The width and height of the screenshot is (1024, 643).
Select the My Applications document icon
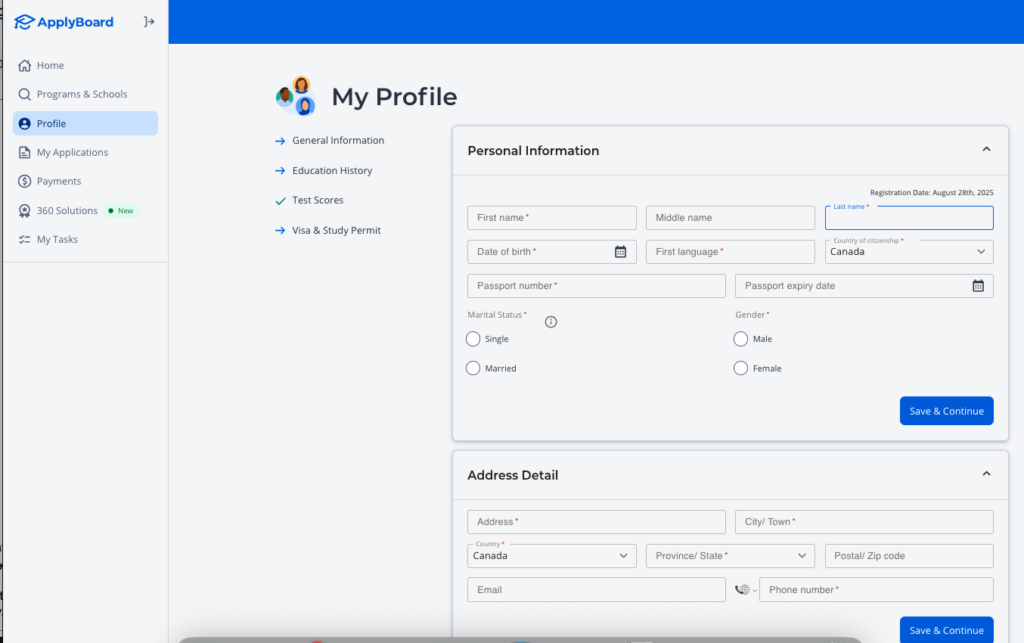23,152
